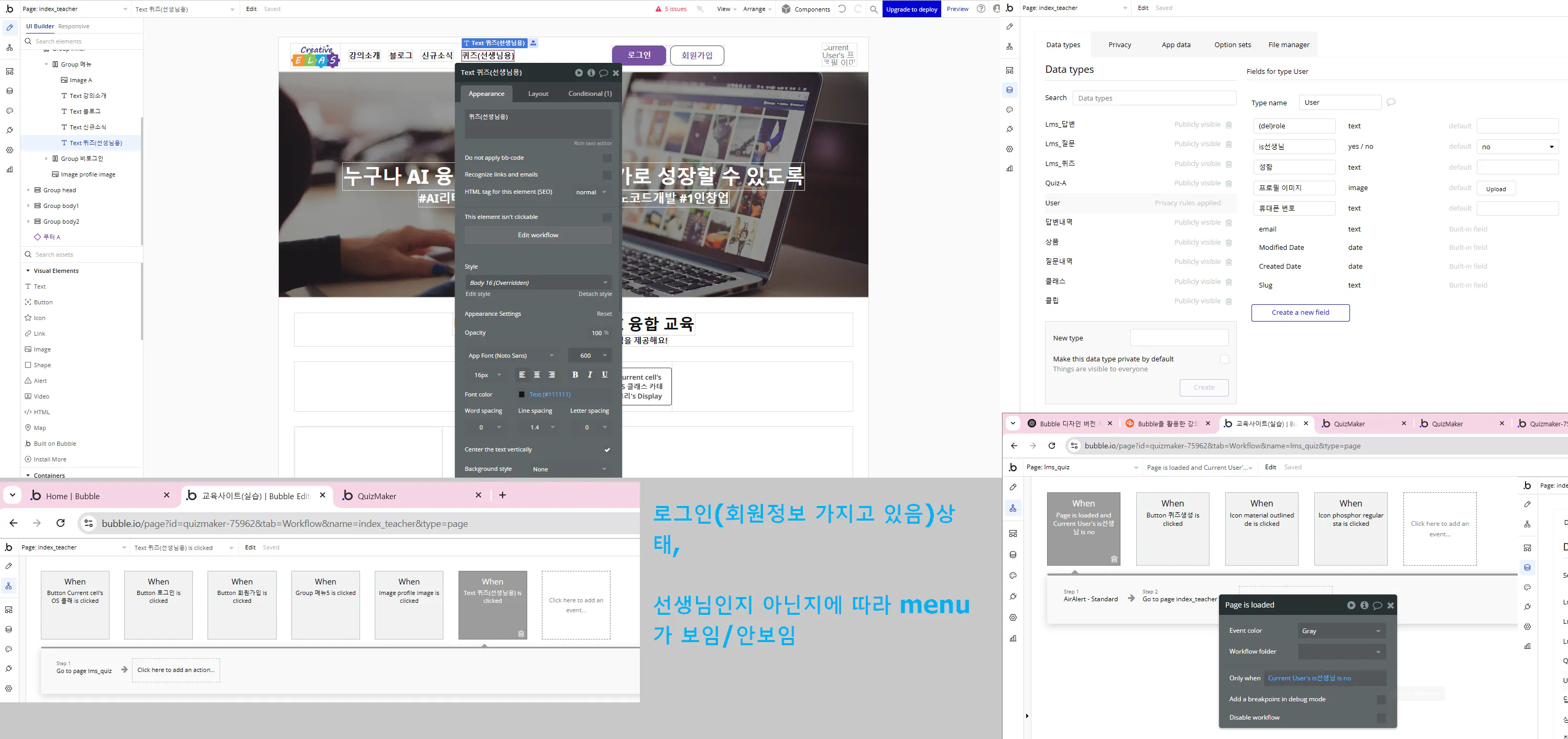Open the Privacy tab in Data window
This screenshot has width=1568, height=739.
(1119, 45)
